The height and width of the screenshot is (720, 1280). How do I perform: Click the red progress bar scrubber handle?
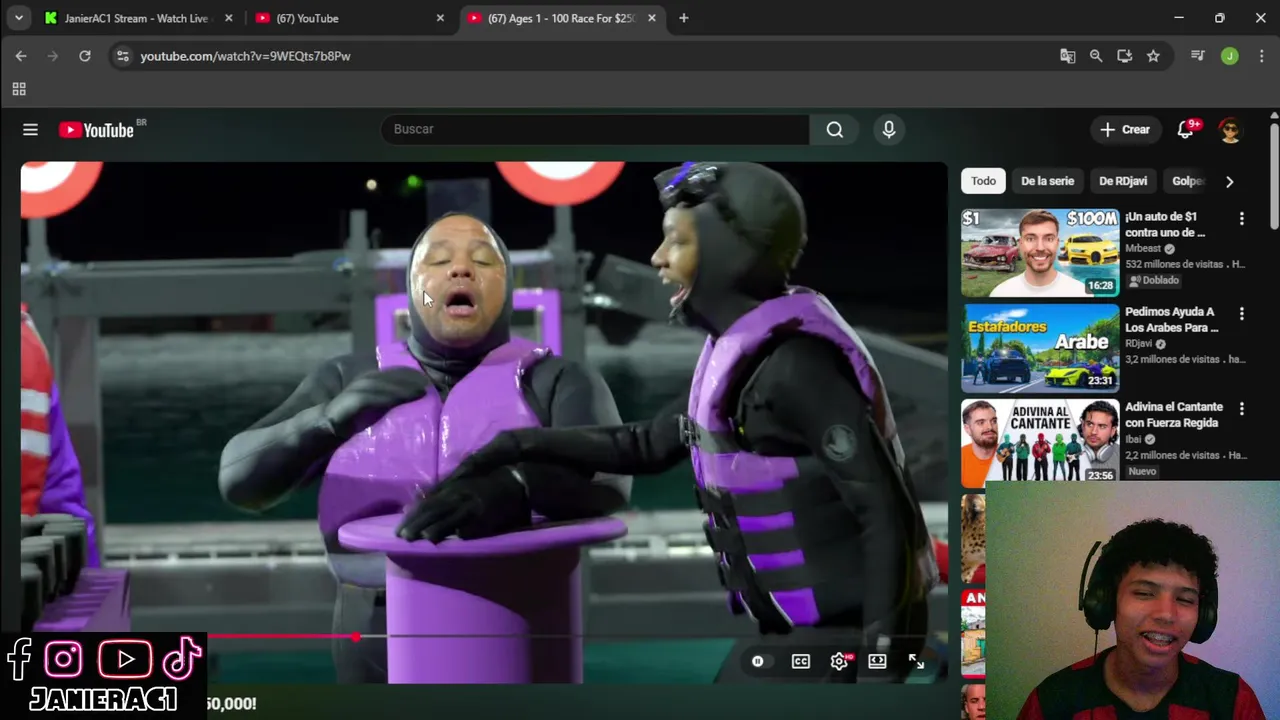(x=356, y=637)
